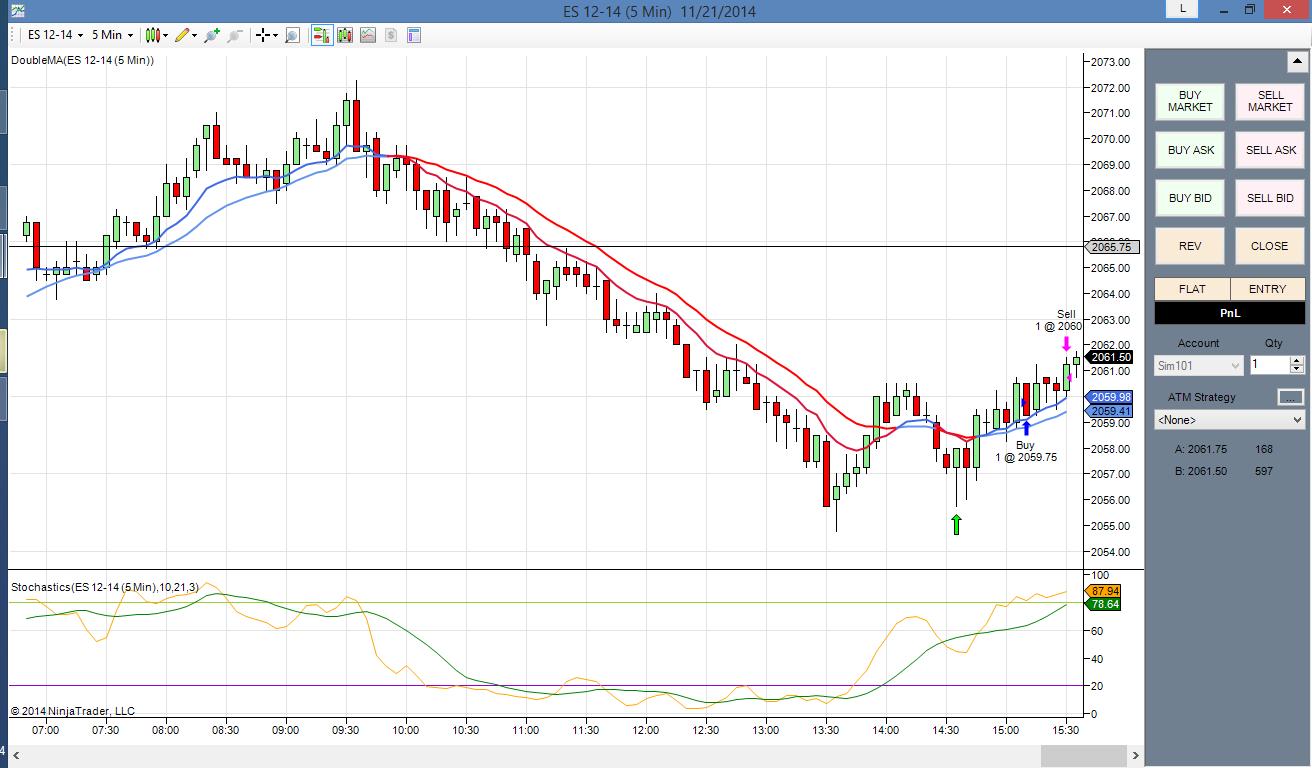Open the ES 12-14 instrument dropdown
Image resolution: width=1312 pixels, height=768 pixels.
coord(54,35)
